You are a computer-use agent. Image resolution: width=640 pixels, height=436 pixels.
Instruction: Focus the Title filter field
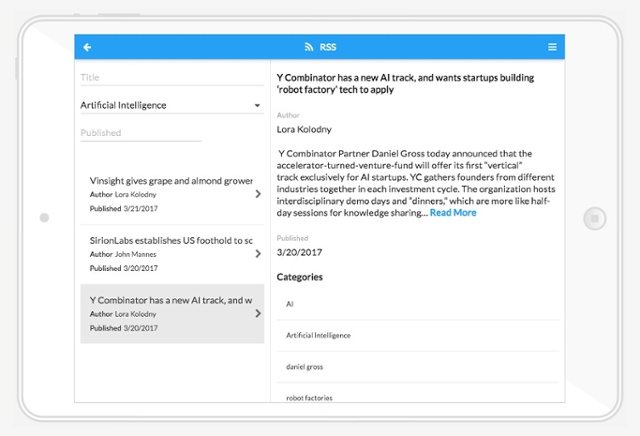(x=172, y=78)
